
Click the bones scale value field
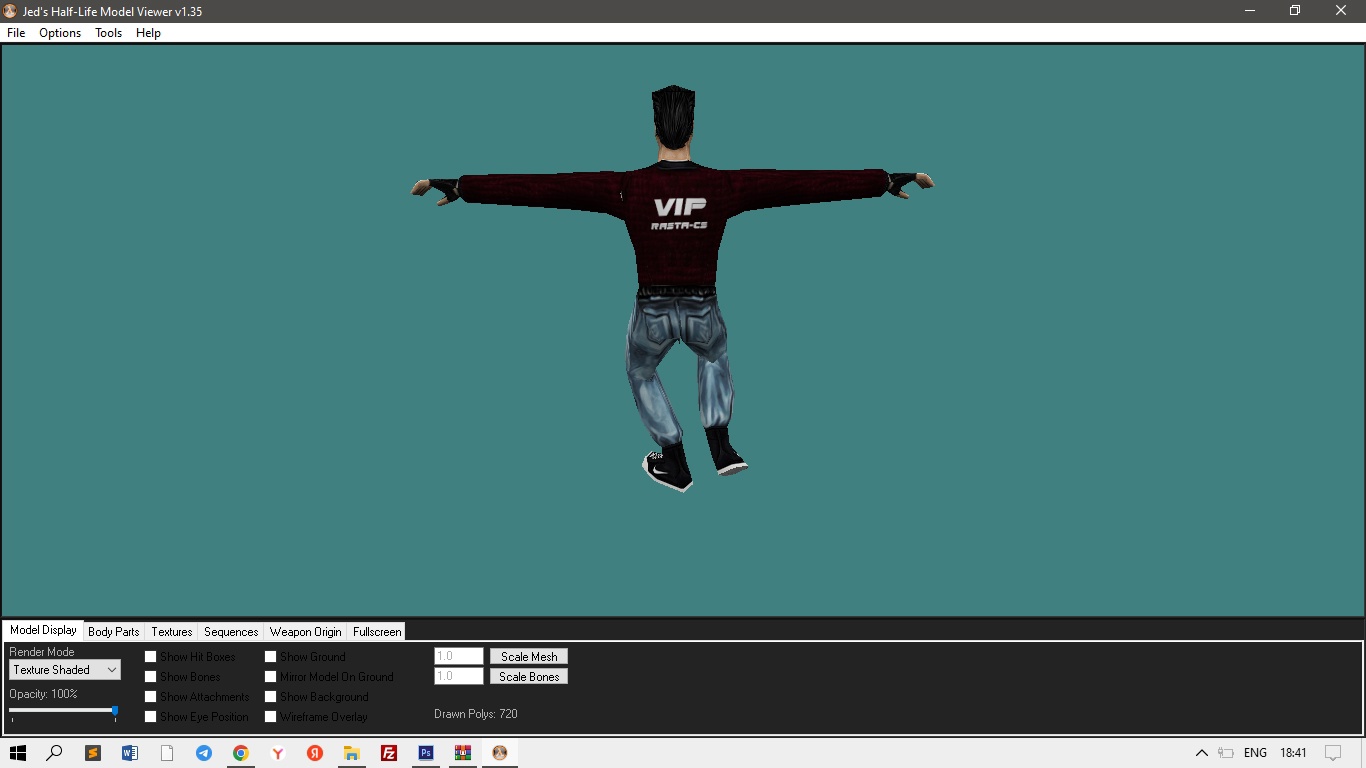coord(459,676)
